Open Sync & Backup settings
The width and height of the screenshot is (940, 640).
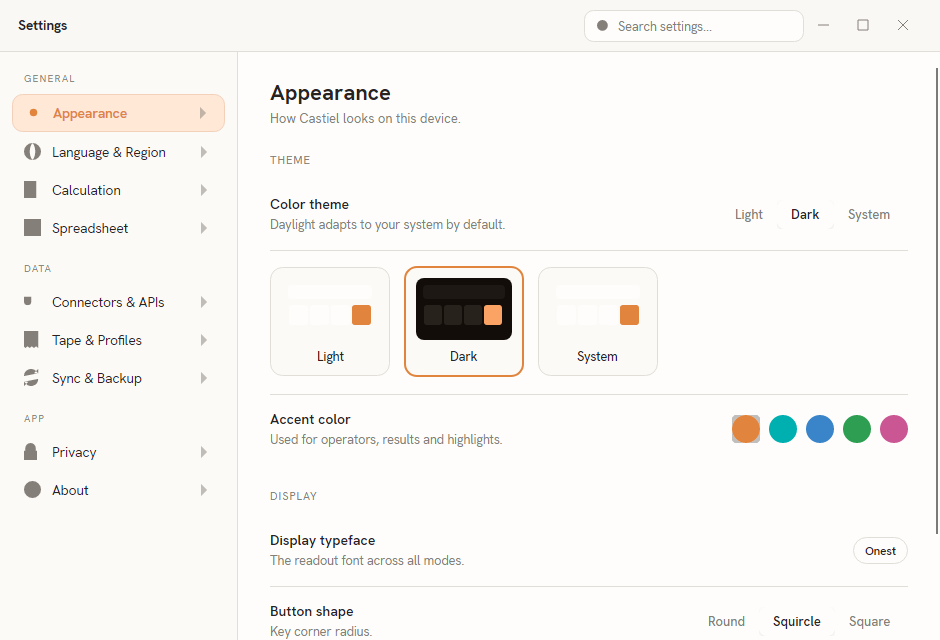coord(118,378)
